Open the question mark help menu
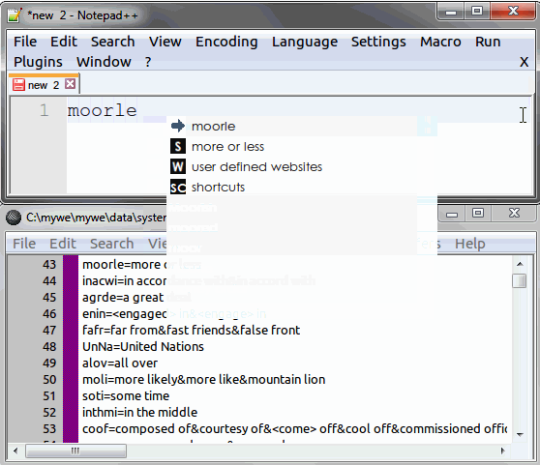540x465 pixels. coord(148,62)
